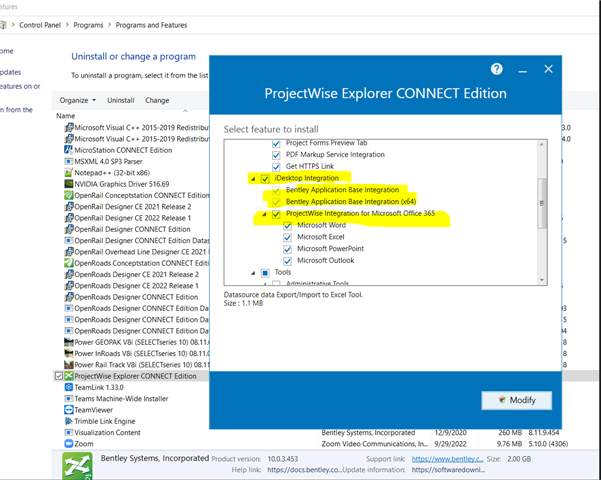The image size is (601, 480).
Task: Click the Programs and Features breadcrumb
Action: point(151,25)
